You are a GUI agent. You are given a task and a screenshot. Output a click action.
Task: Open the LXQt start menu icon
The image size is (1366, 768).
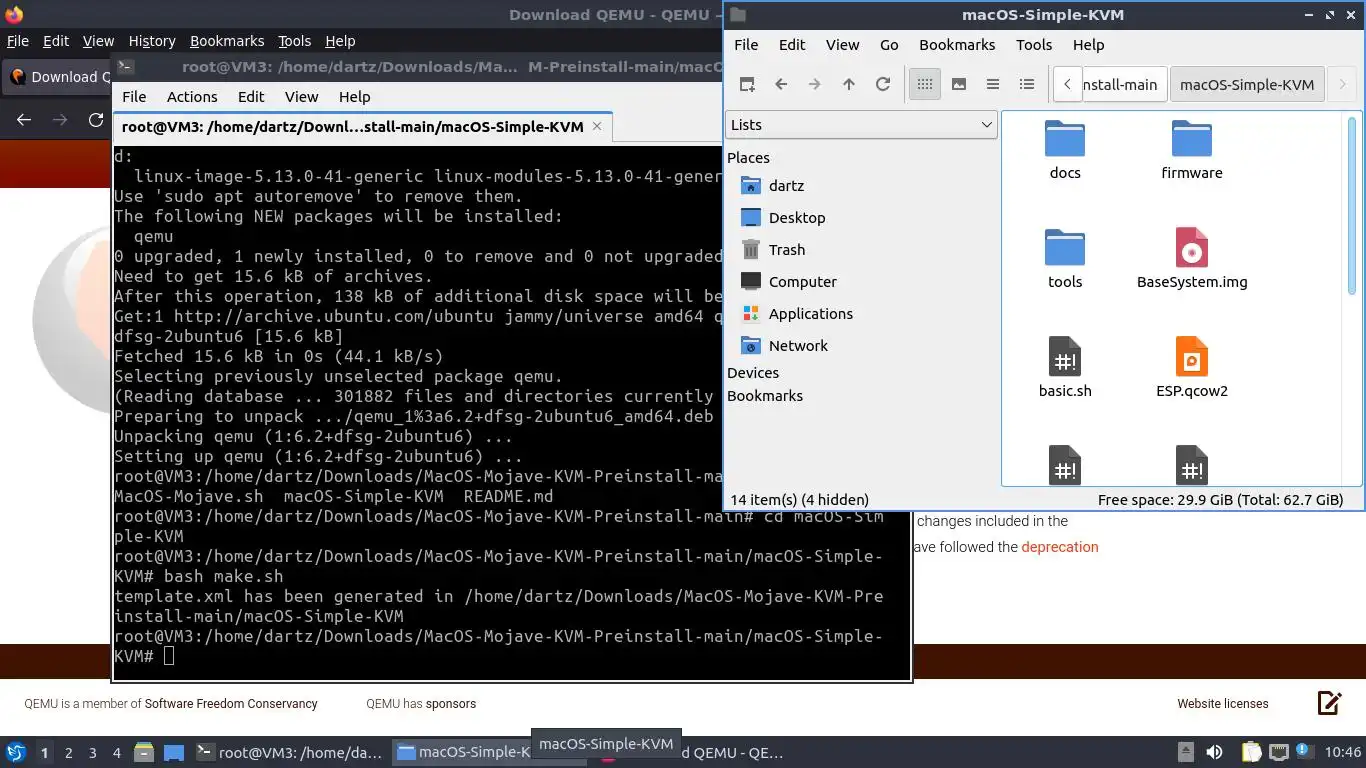(15, 752)
